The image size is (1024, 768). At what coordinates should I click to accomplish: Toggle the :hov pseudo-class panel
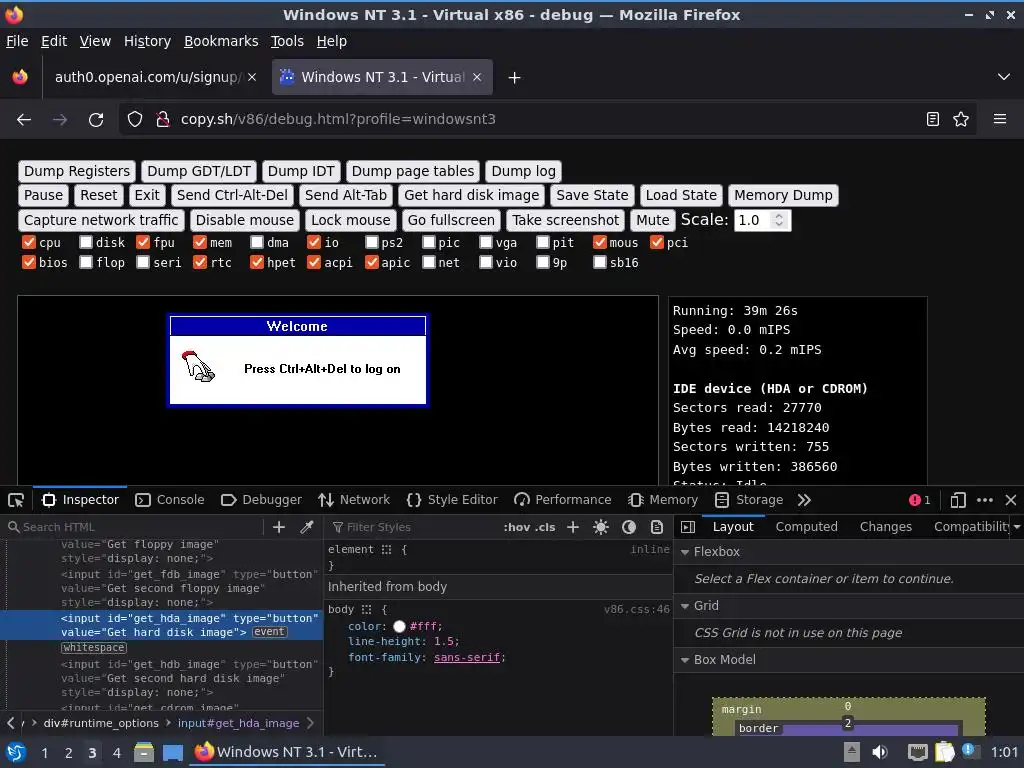517,527
